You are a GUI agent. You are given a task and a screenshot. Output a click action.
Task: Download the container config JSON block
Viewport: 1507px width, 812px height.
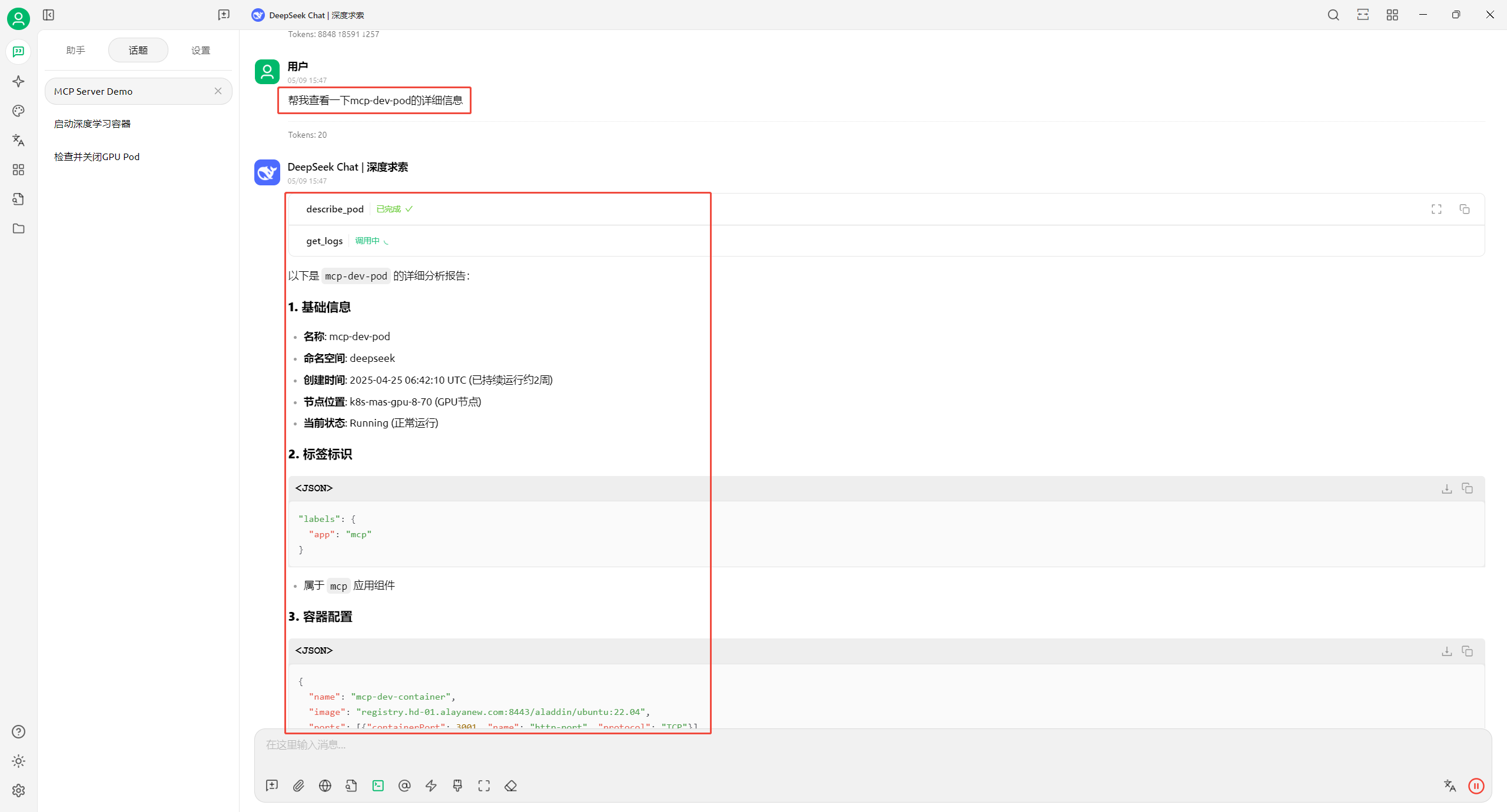pos(1446,651)
